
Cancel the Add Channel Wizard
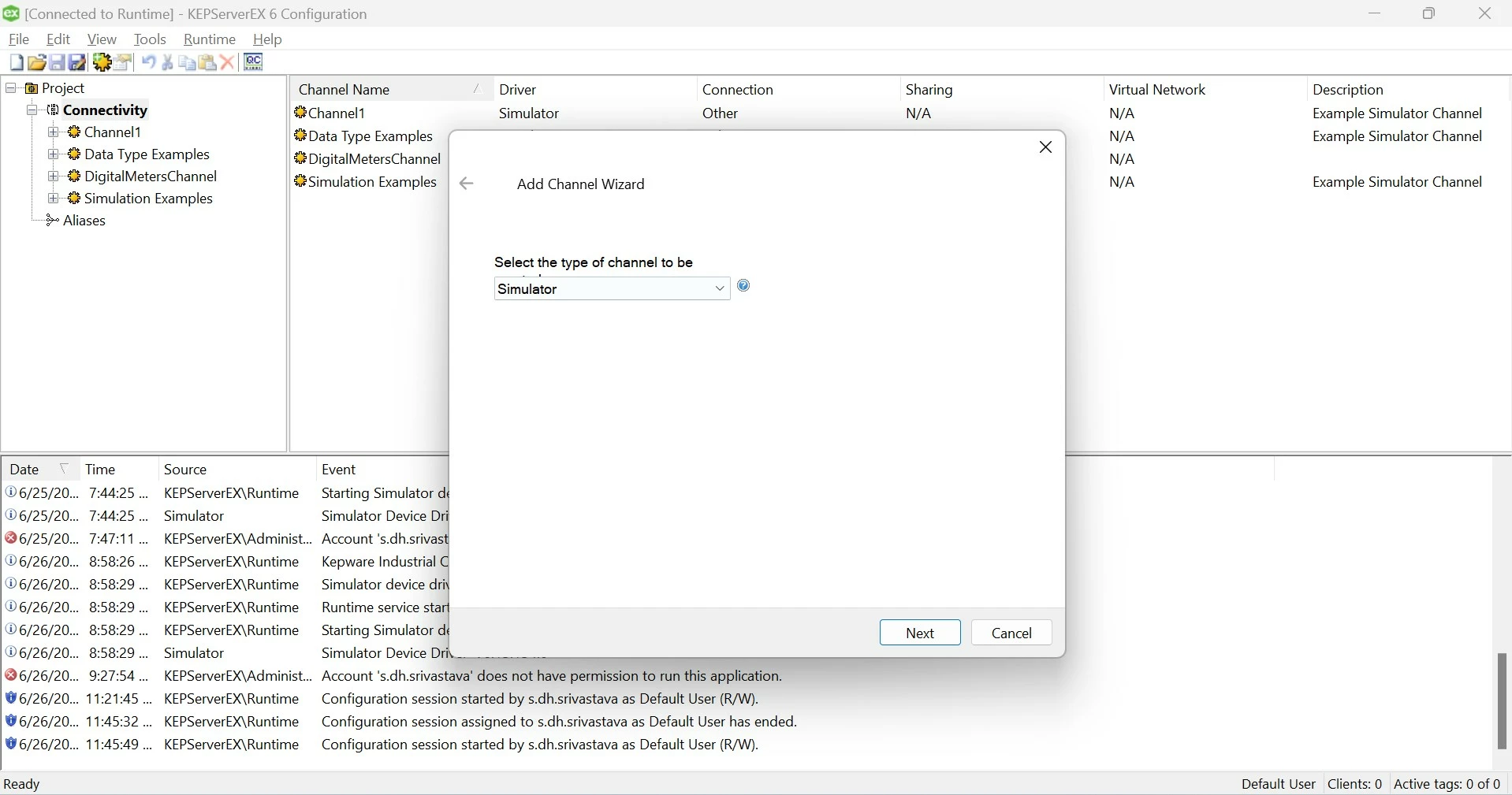coord(1011,633)
